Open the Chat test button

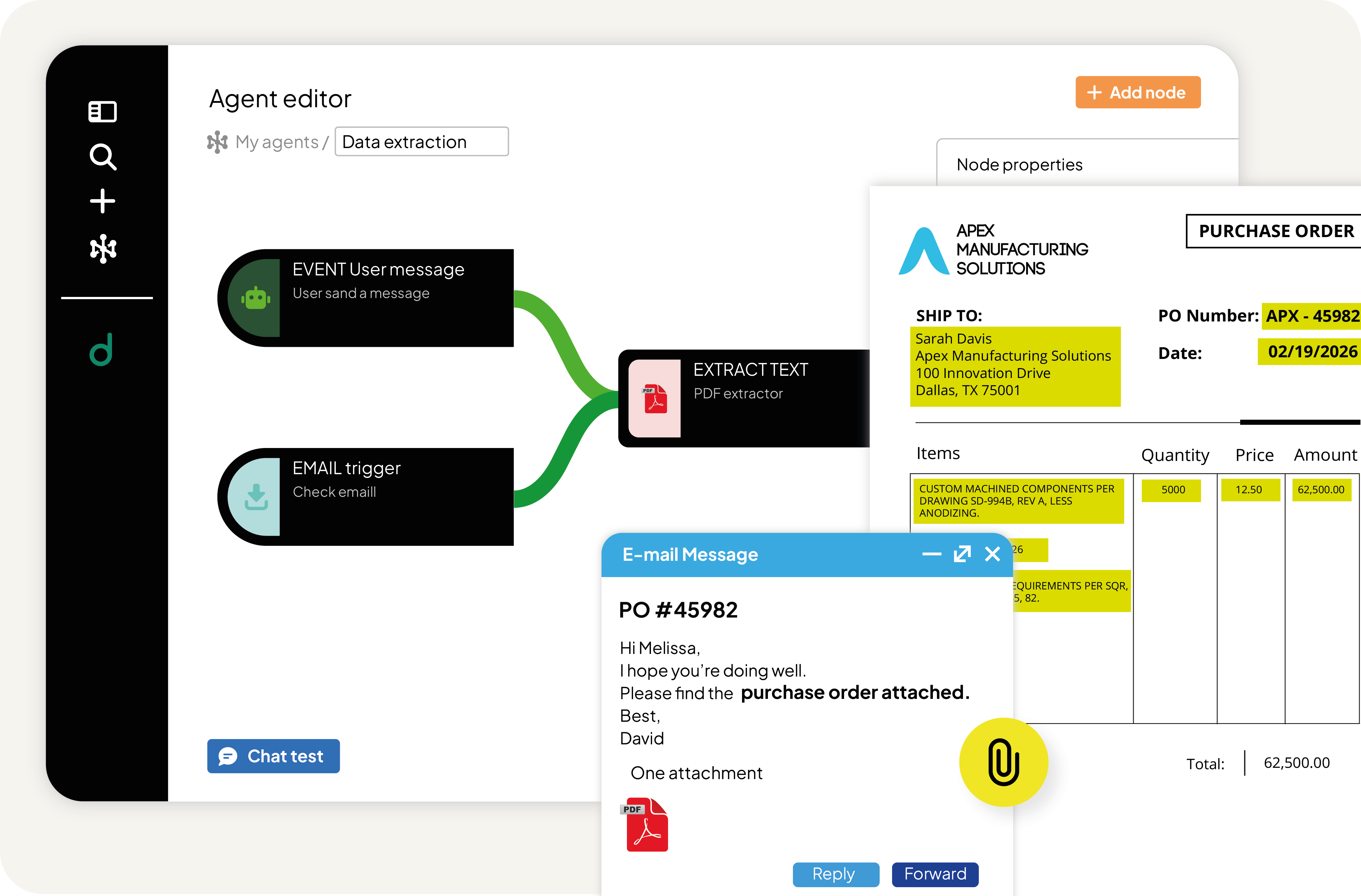[273, 756]
